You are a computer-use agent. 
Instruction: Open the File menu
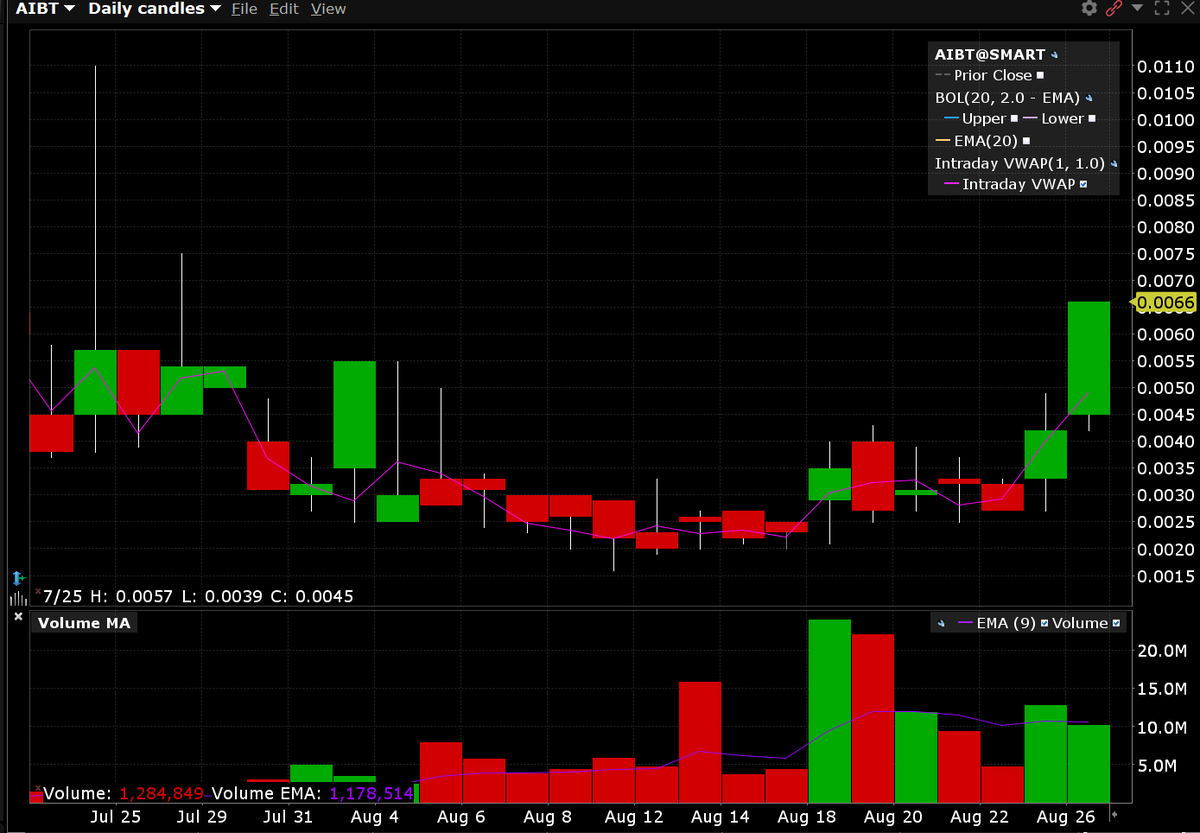pos(243,8)
